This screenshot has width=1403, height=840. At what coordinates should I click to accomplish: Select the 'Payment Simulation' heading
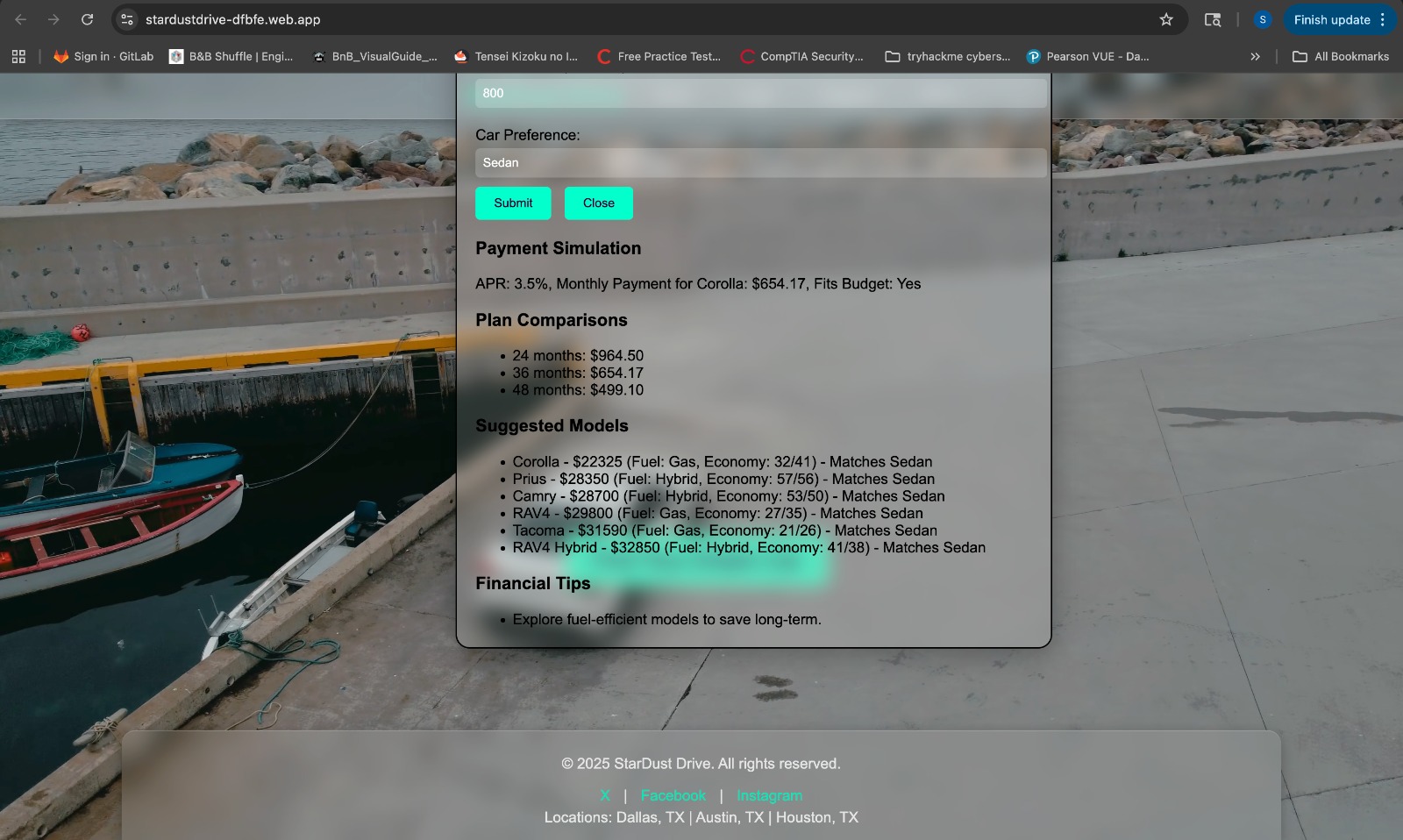[558, 248]
